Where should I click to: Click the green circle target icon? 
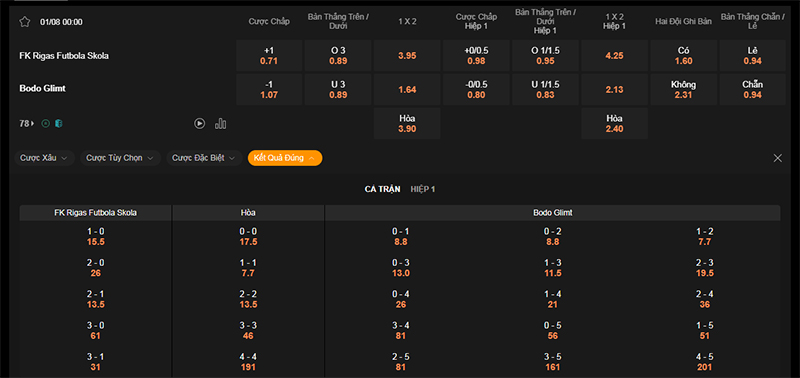45,123
